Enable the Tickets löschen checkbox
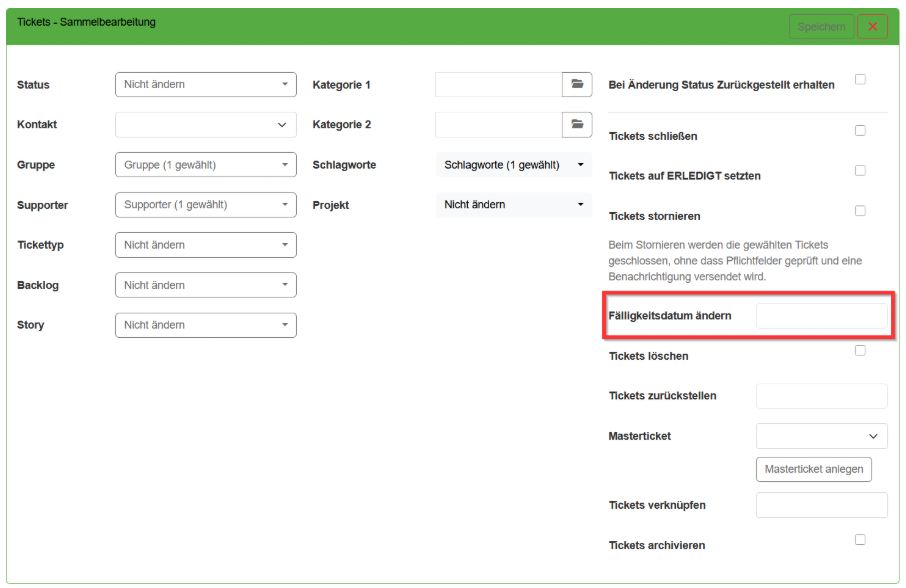Image resolution: width=906 pixels, height=588 pixels. click(x=860, y=351)
